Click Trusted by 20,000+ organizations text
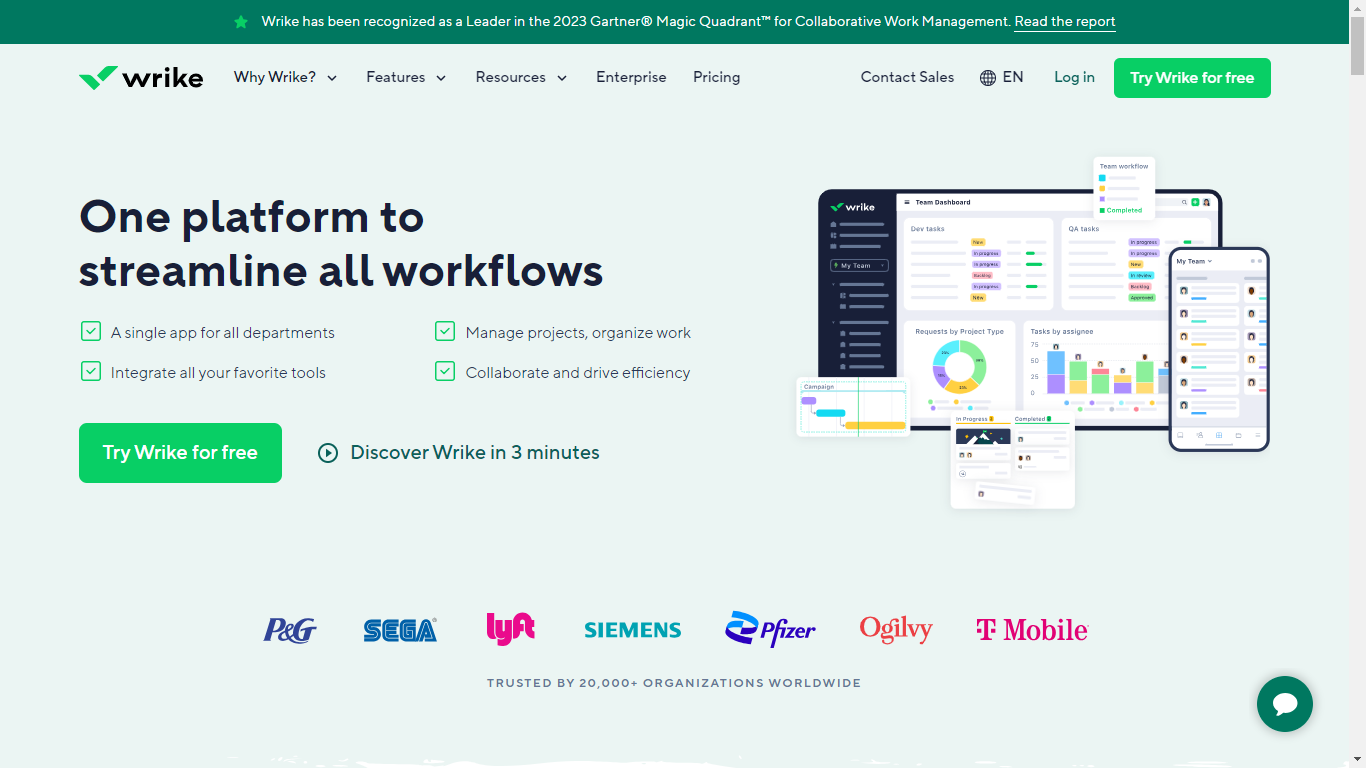Image resolution: width=1366 pixels, height=768 pixels. (674, 683)
